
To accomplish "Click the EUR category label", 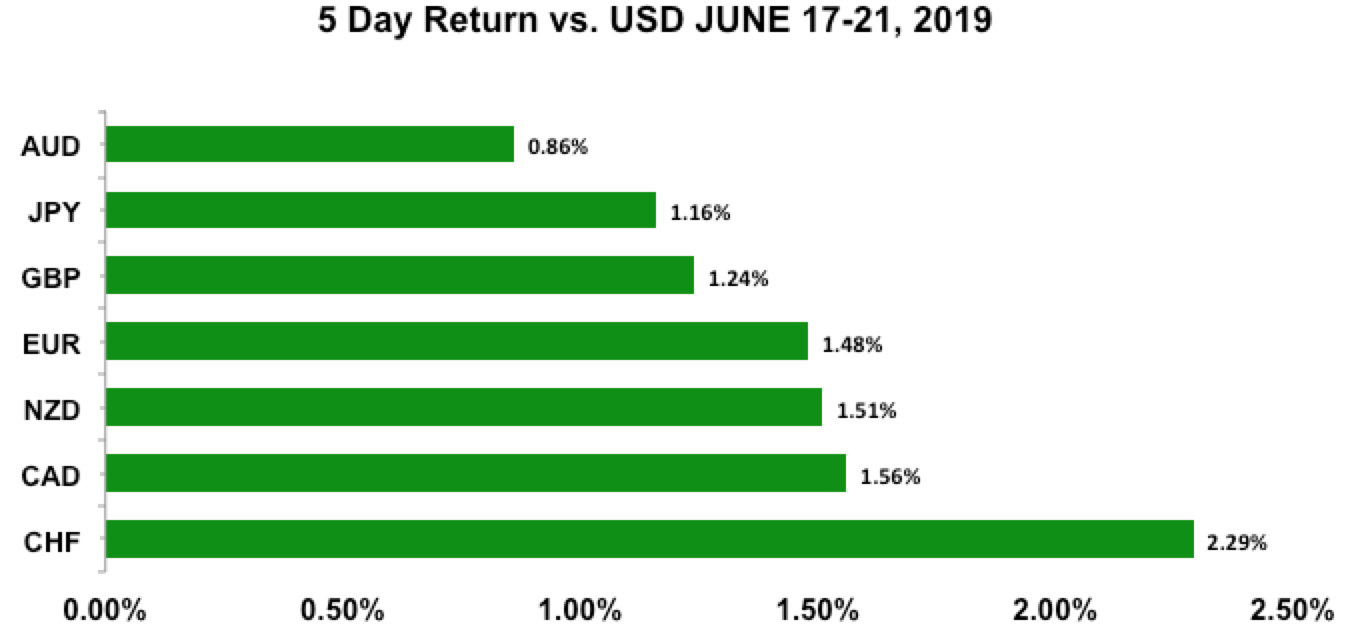I will [50, 344].
